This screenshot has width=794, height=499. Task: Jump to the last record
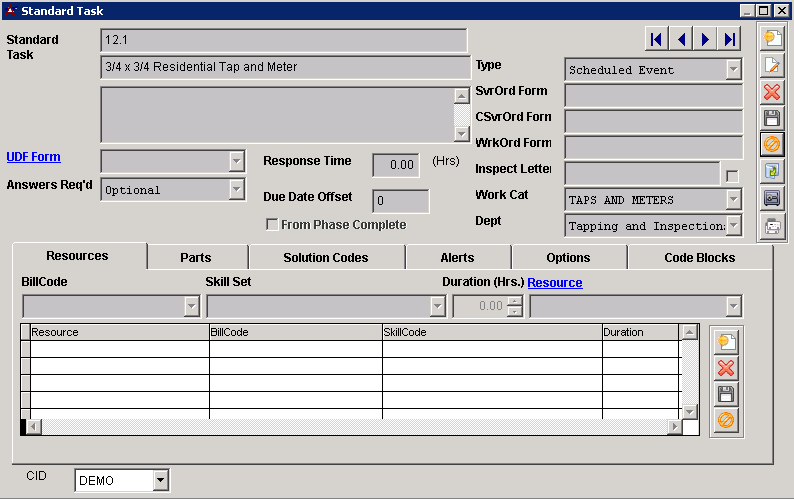[730, 39]
